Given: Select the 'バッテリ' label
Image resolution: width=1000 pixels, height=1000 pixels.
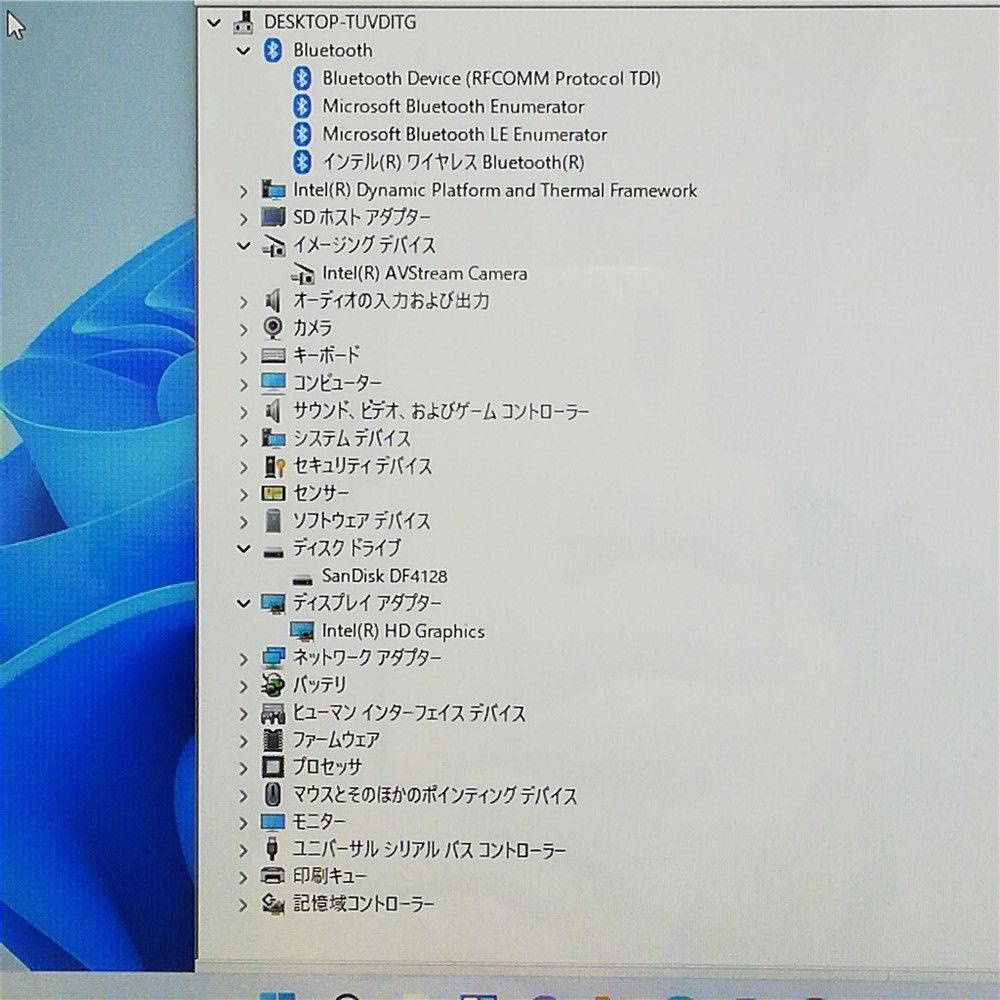Looking at the screenshot, I should [319, 684].
